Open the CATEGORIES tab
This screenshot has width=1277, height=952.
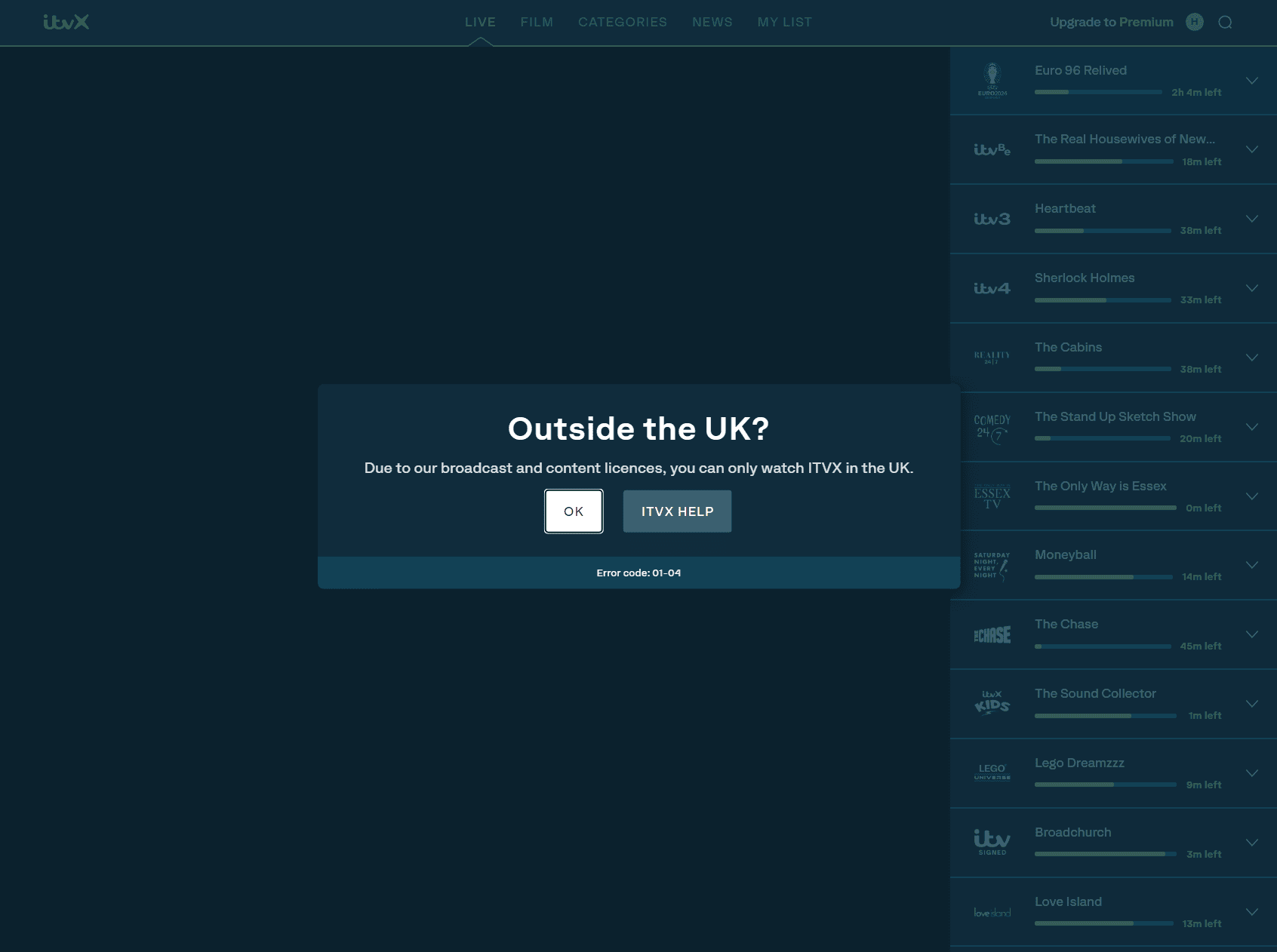point(623,23)
